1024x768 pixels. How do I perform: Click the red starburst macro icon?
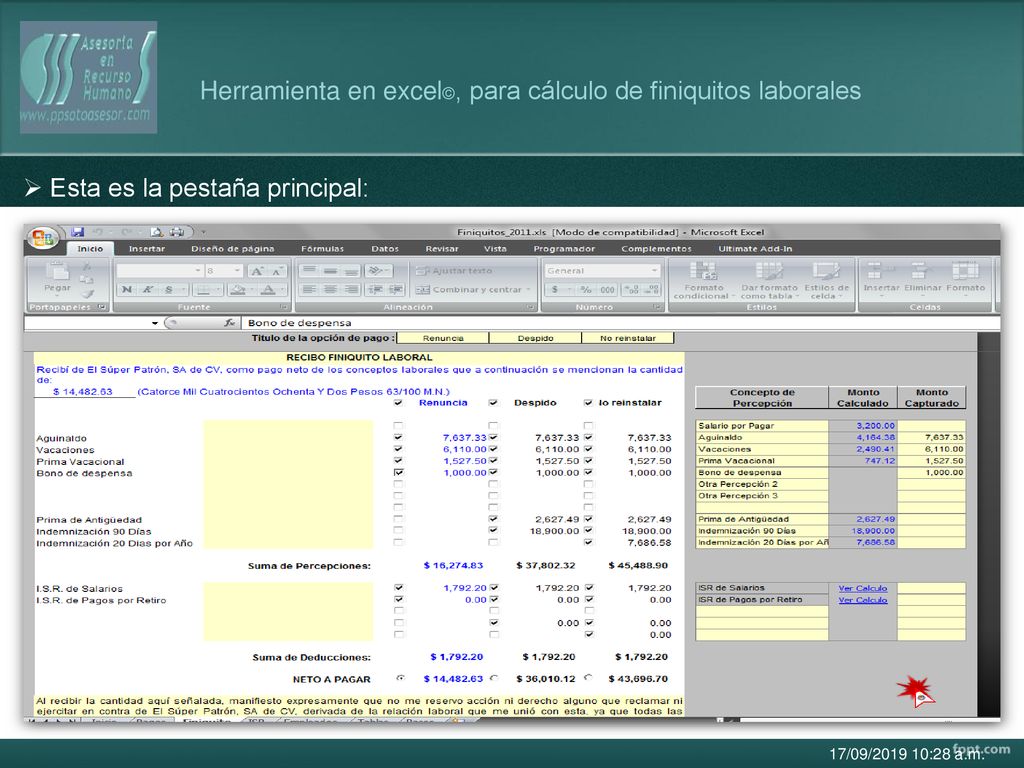click(x=916, y=692)
